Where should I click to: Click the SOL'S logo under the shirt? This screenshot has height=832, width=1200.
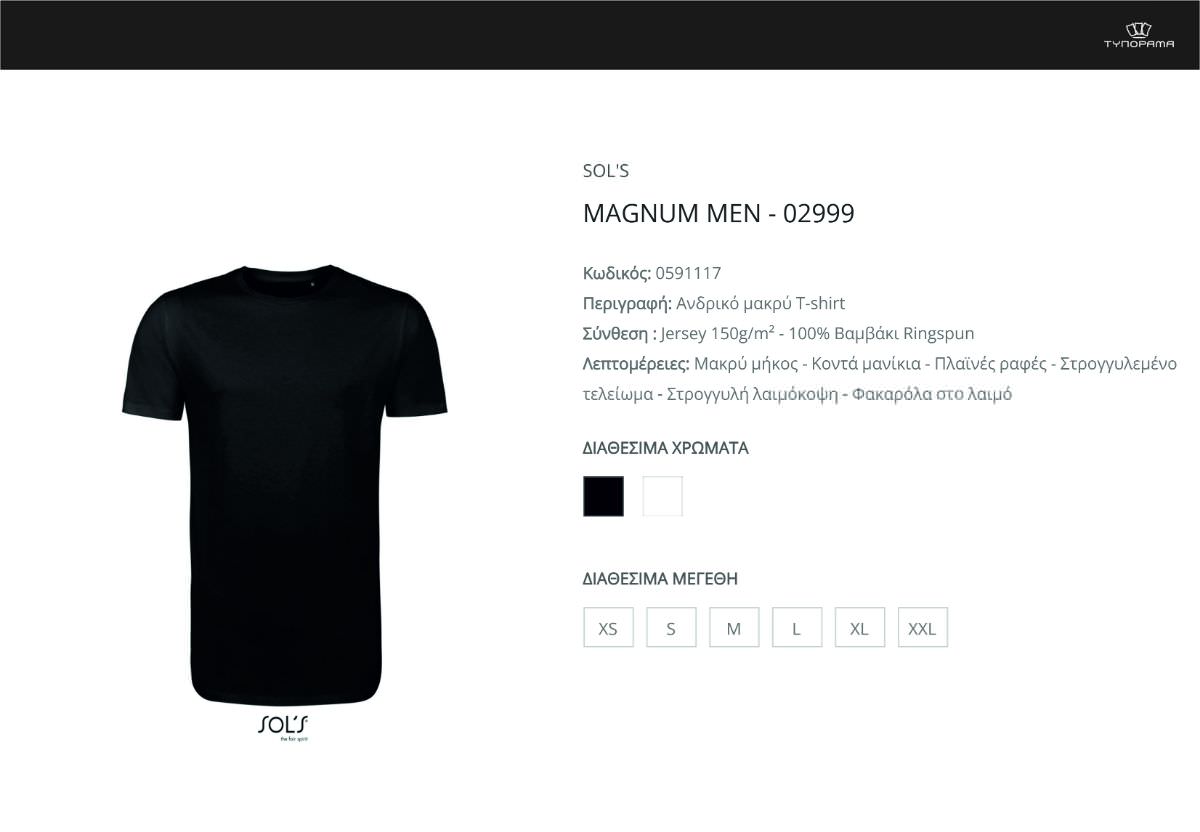point(285,727)
